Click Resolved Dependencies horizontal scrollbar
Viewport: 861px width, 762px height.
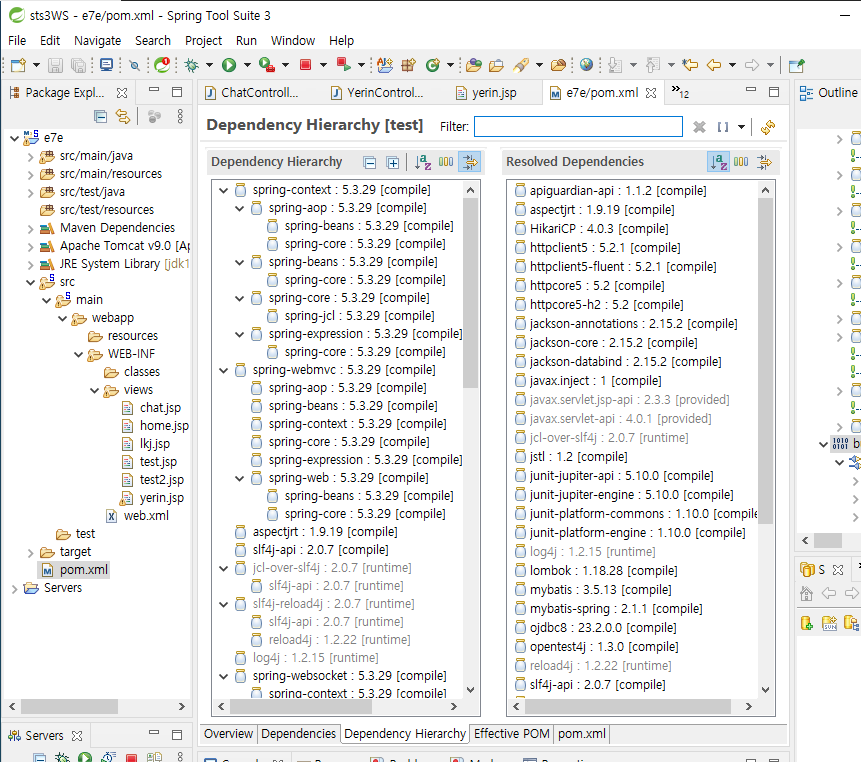coord(628,707)
